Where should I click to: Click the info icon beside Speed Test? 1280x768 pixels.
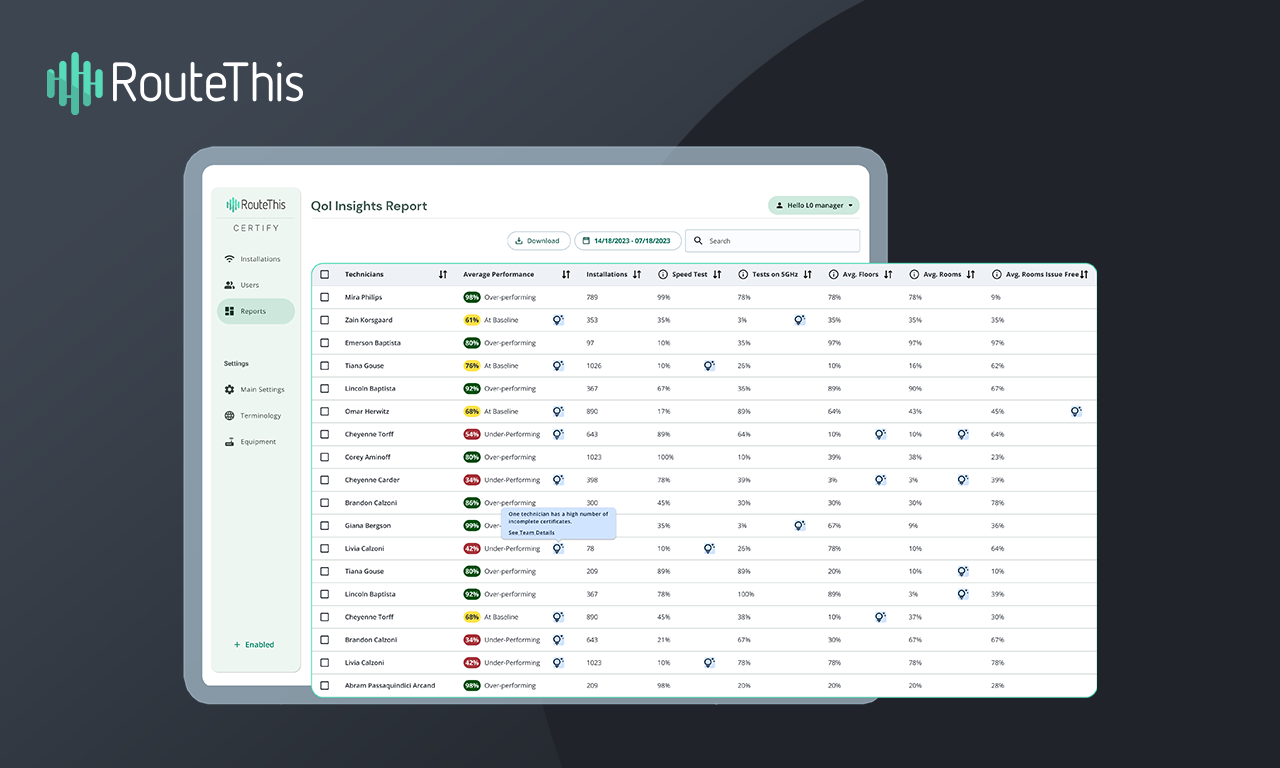coord(663,274)
